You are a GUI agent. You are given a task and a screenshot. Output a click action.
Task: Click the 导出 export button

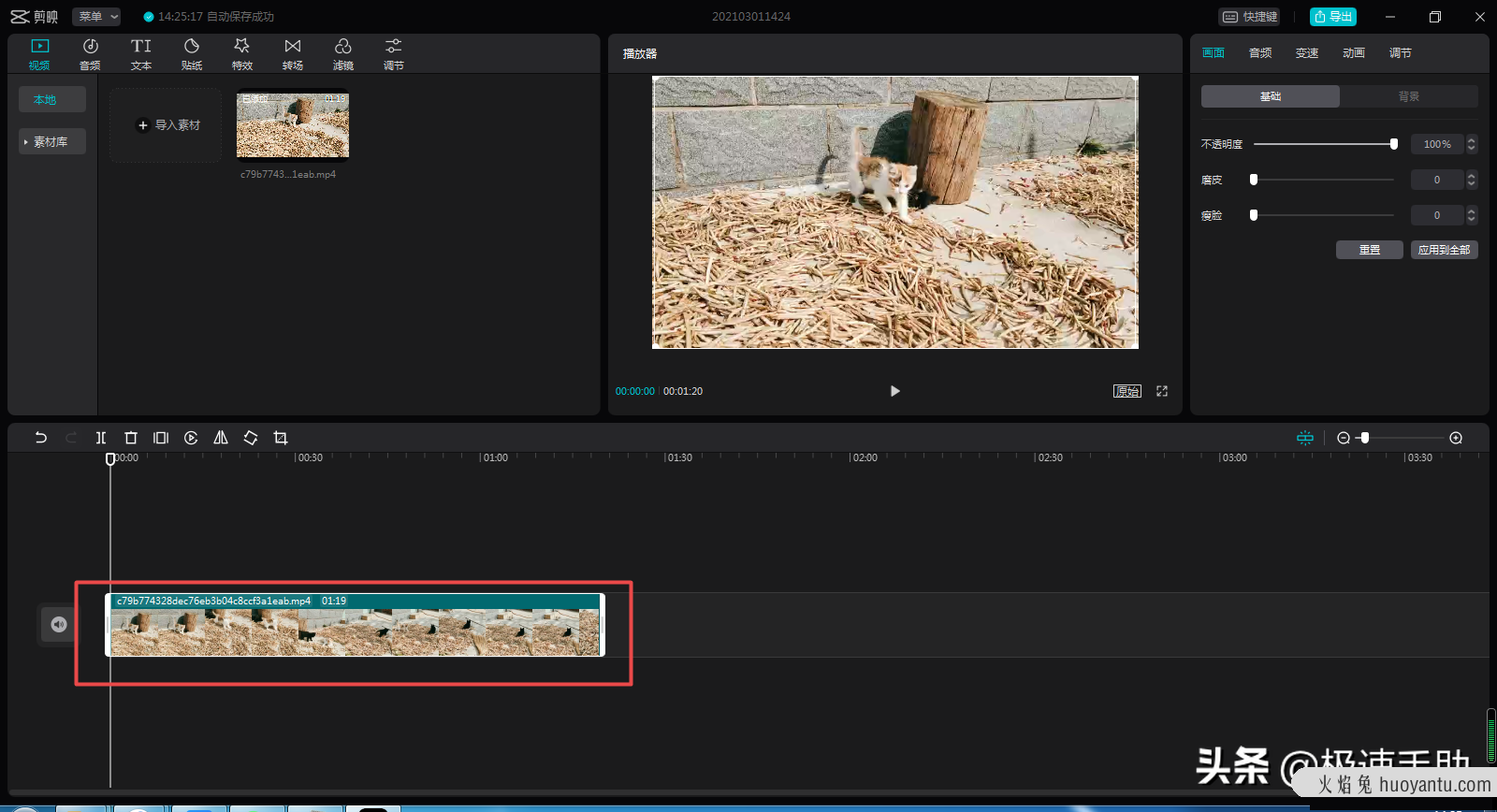tap(1333, 17)
